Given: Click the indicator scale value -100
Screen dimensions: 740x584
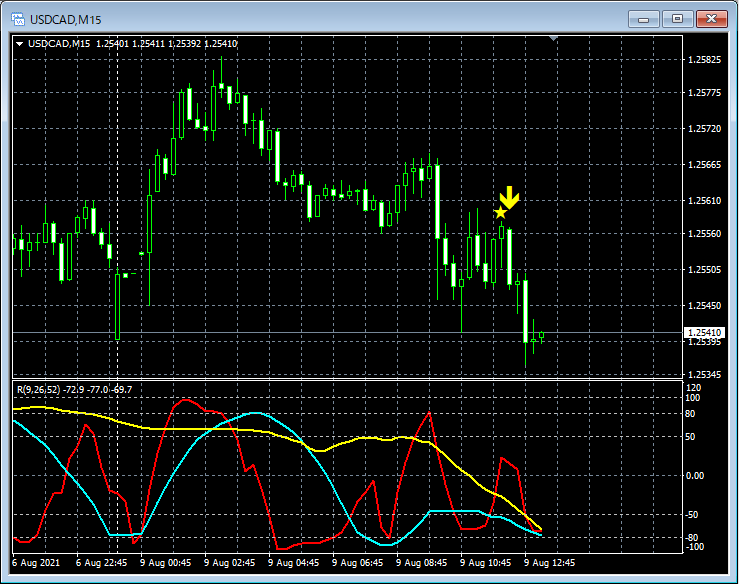Looking at the screenshot, I should [694, 547].
